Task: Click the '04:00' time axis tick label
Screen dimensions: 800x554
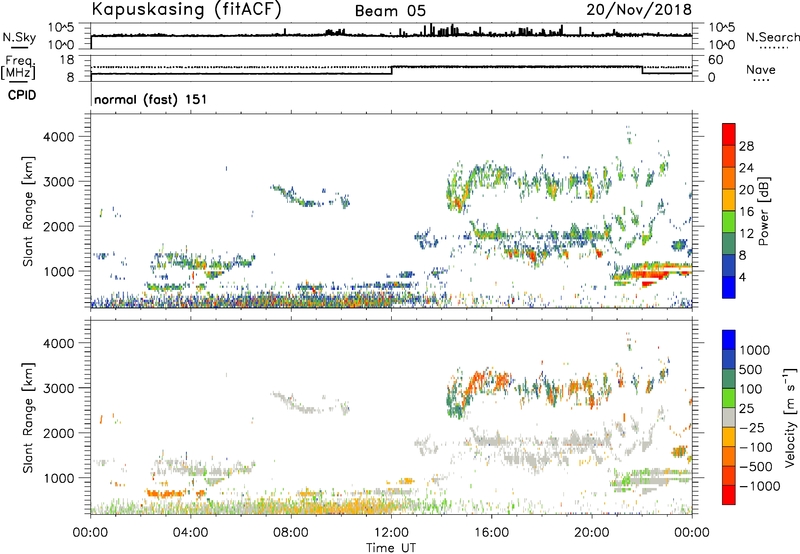Action: click(191, 533)
